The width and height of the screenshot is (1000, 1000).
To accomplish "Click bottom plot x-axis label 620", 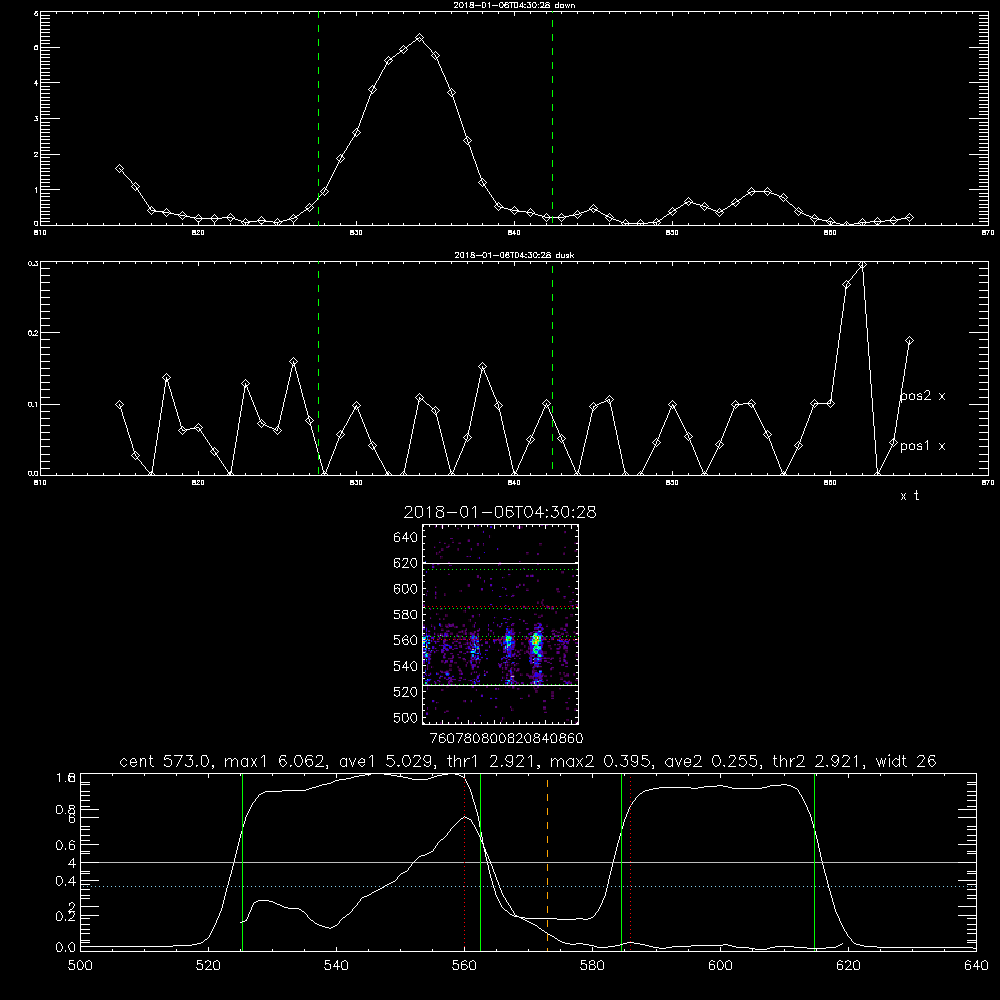I will pyautogui.click(x=848, y=966).
